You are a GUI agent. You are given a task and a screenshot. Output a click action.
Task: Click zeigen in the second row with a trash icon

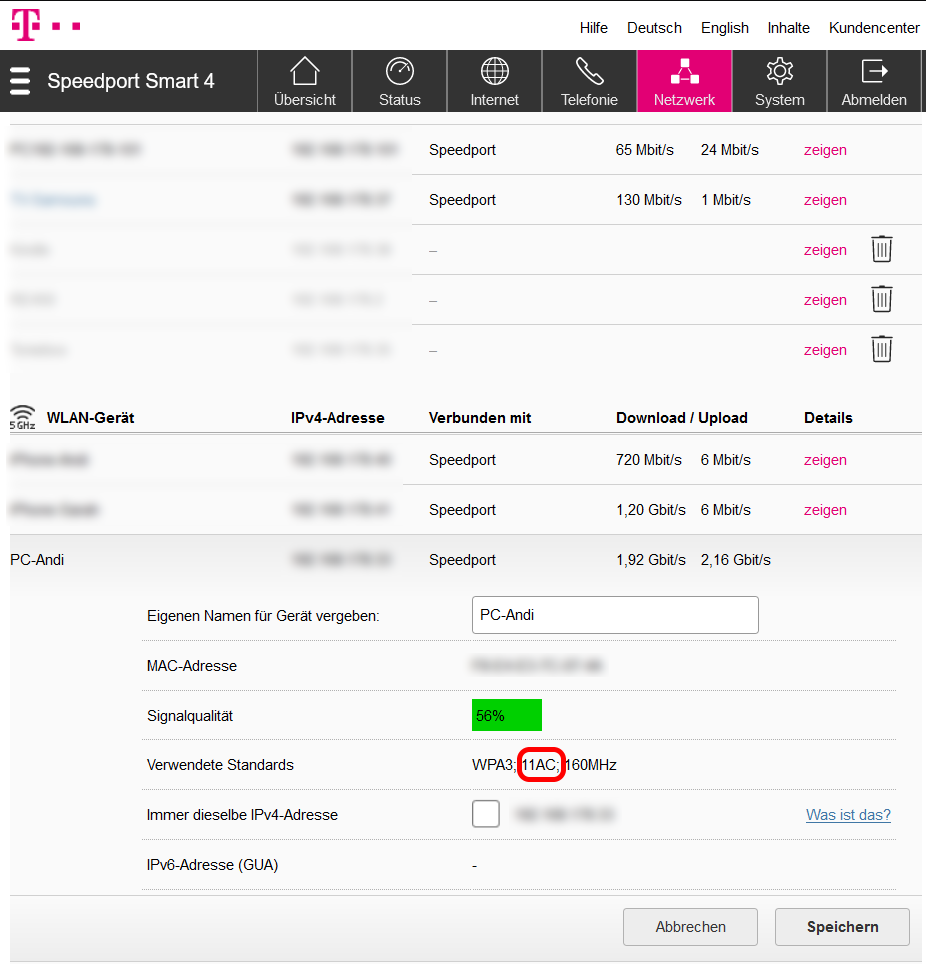[x=825, y=300]
